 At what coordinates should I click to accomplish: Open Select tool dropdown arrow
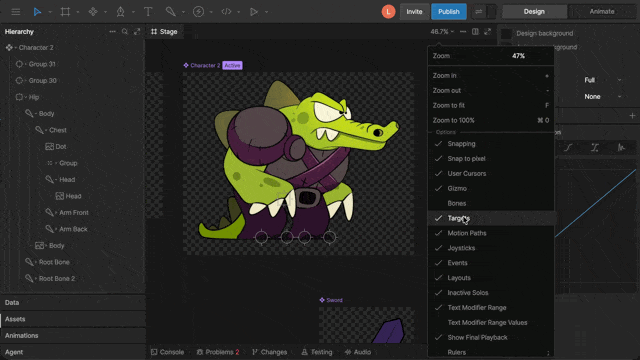(x=50, y=12)
